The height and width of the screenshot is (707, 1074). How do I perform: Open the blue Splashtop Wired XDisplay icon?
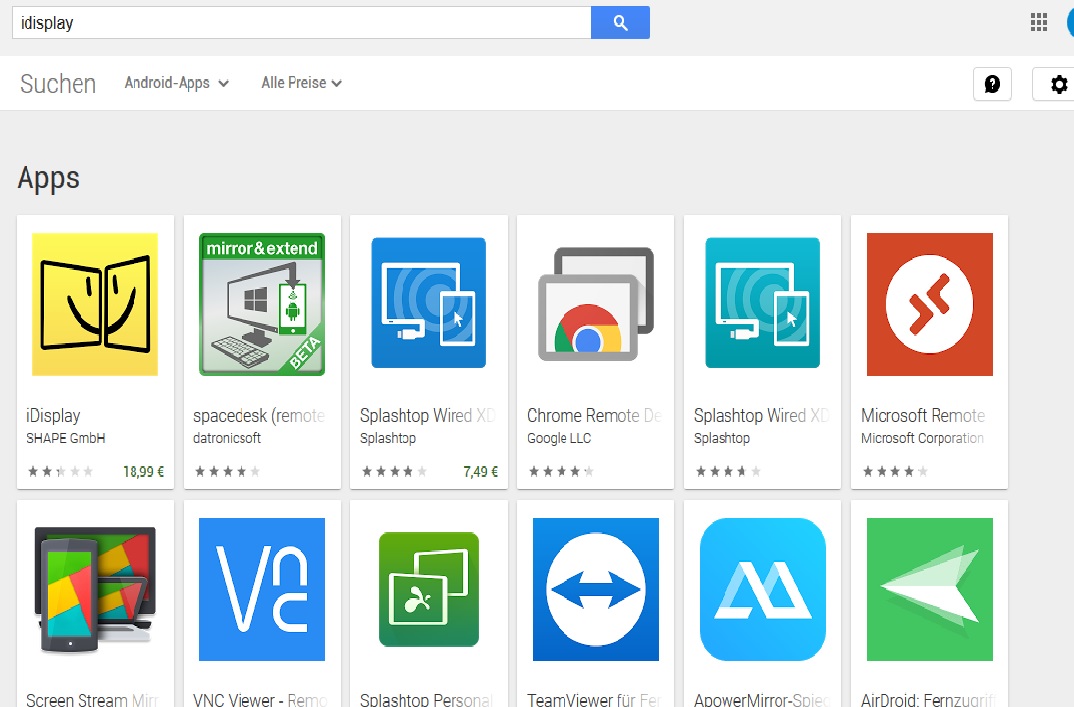[429, 303]
